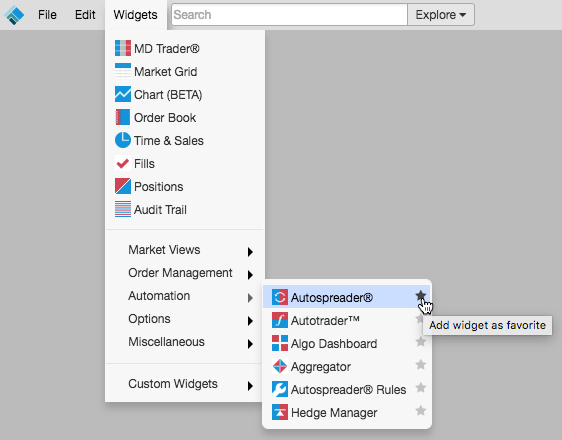Expand the Automation submenu arrow

click(x=250, y=298)
